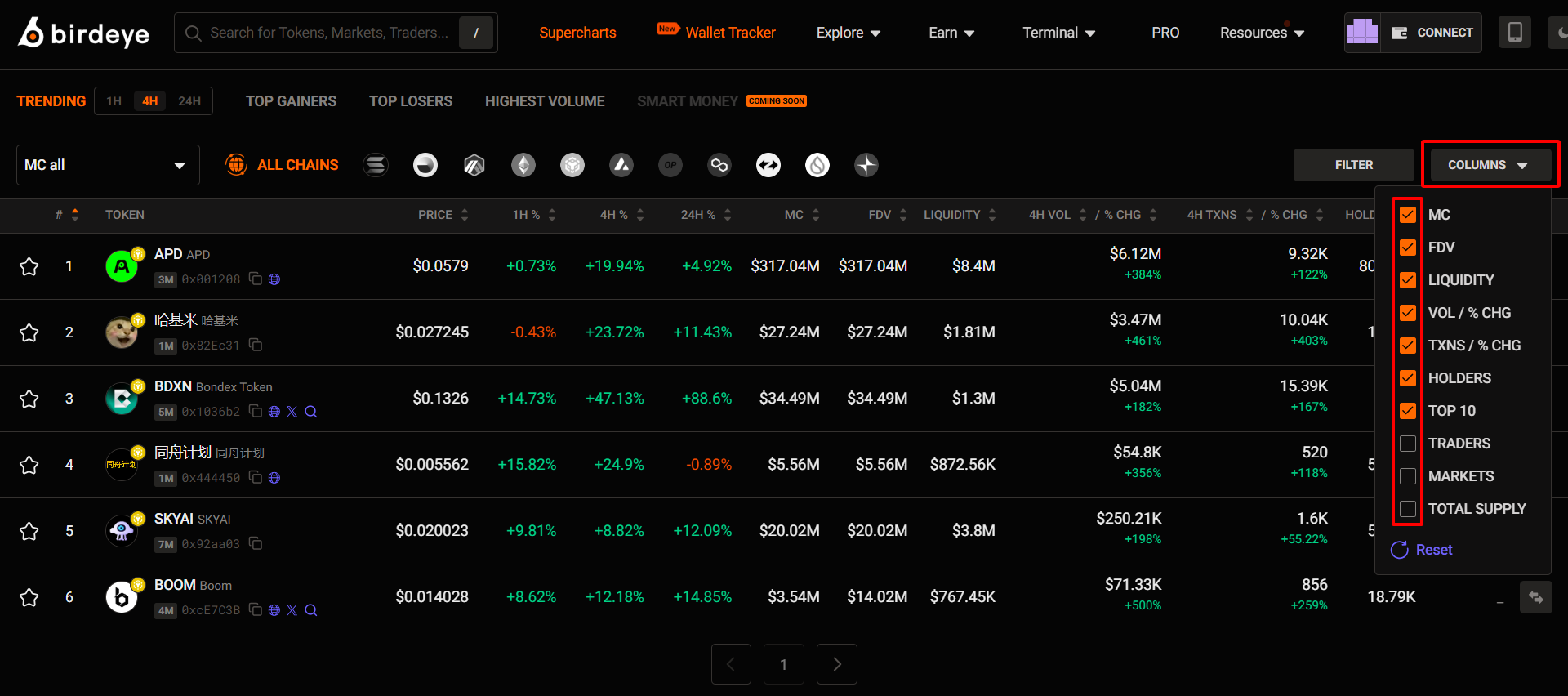Open the 哈基米 token avatar
Image resolution: width=1568 pixels, height=696 pixels.
122,332
